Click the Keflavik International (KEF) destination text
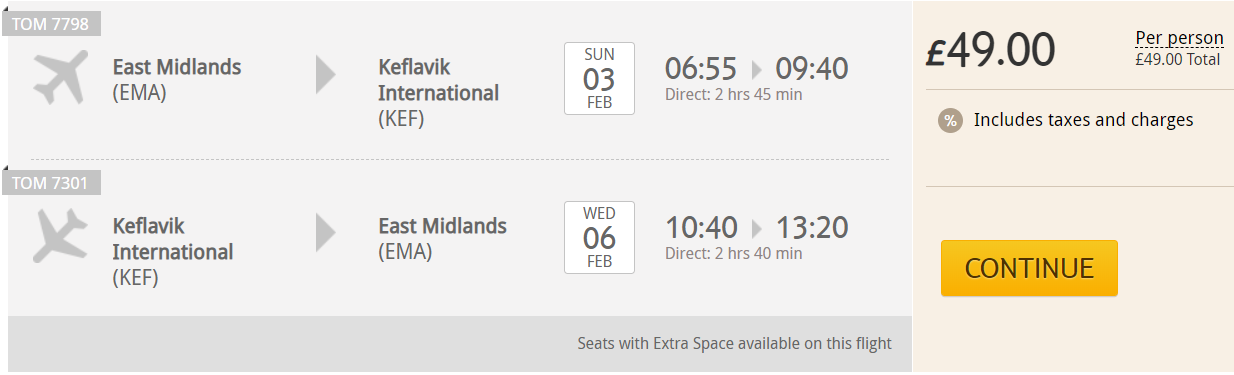 [438, 93]
